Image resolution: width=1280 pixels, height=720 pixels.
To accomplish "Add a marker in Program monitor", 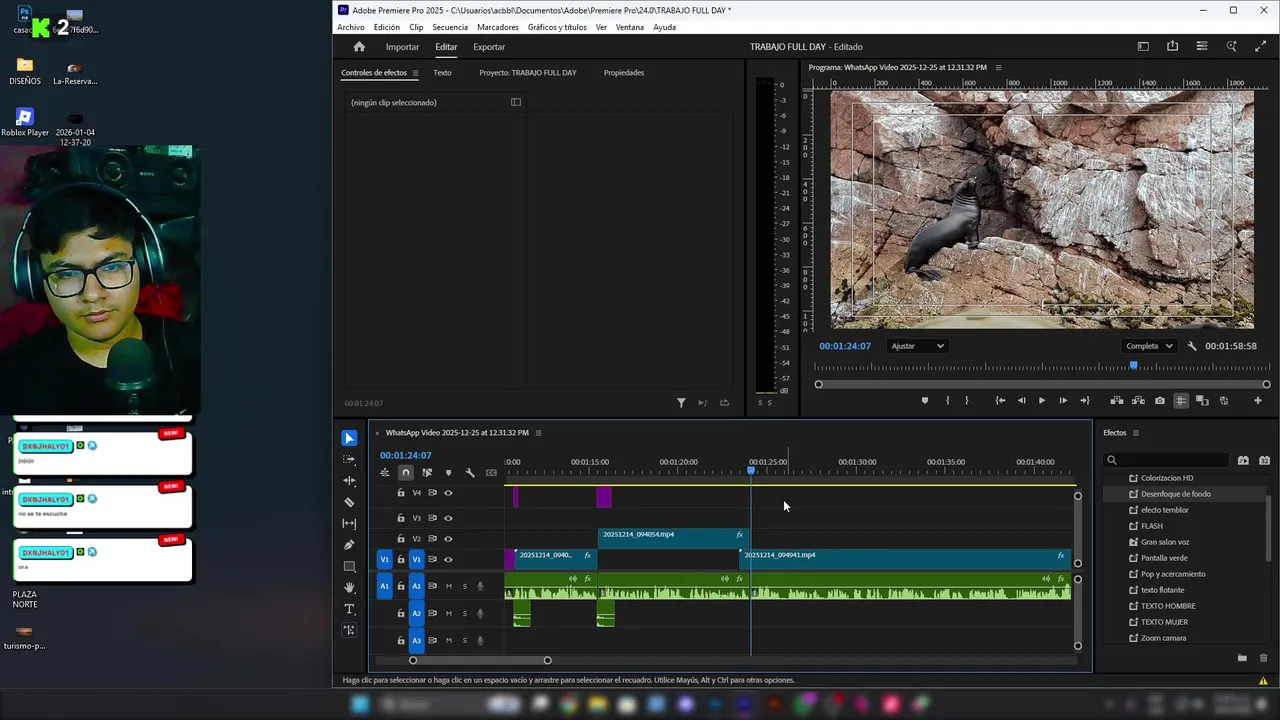I will (x=924, y=401).
